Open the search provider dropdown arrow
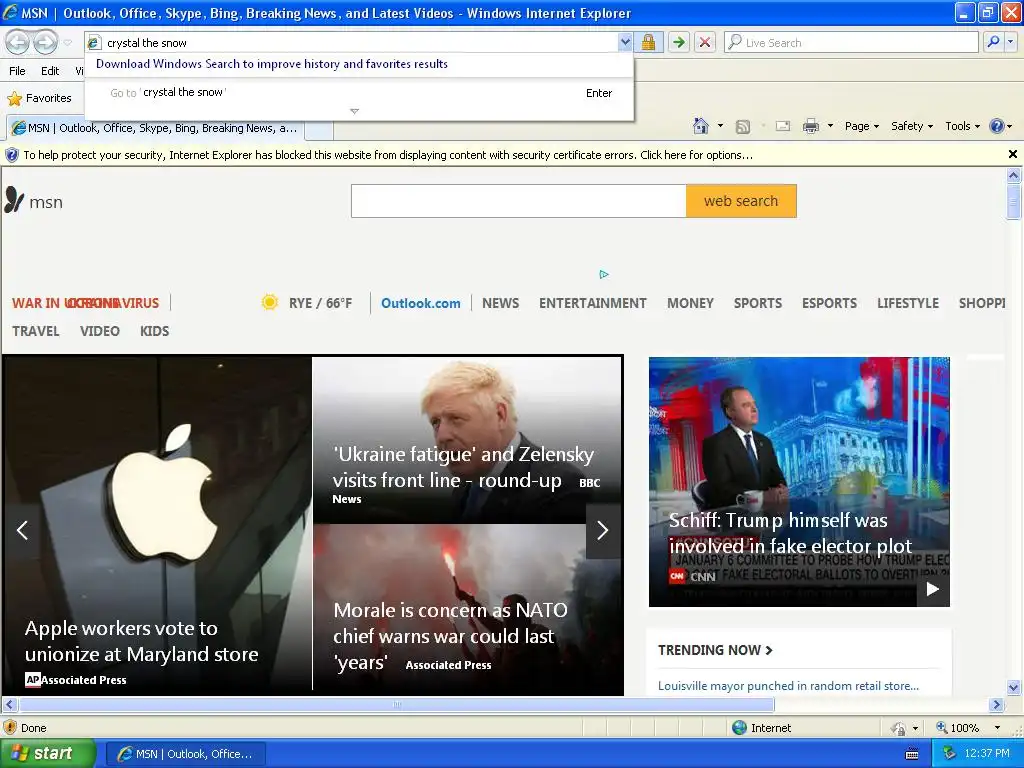 [1011, 42]
